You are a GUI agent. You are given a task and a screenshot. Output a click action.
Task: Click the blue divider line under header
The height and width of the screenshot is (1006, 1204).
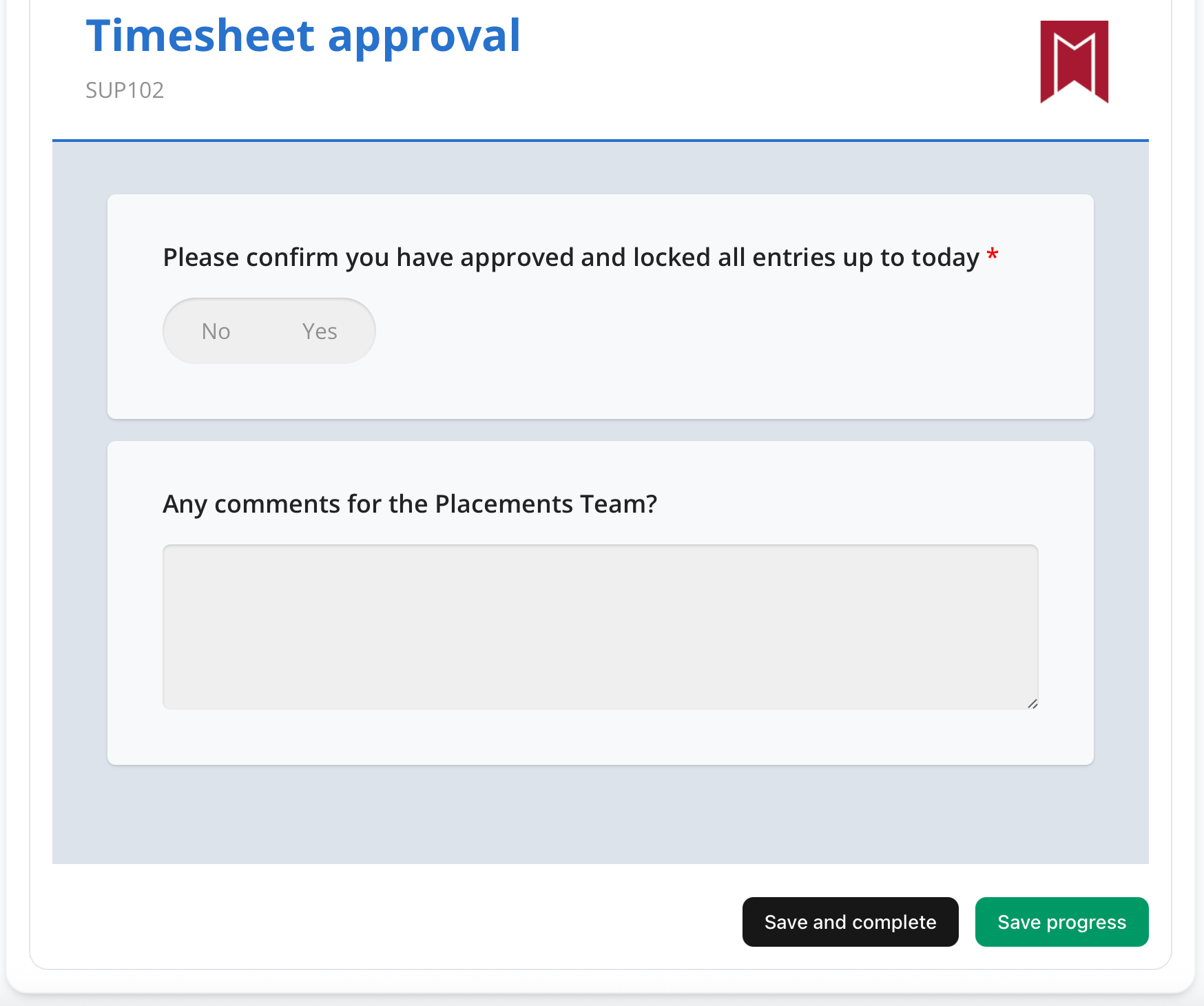tap(600, 141)
